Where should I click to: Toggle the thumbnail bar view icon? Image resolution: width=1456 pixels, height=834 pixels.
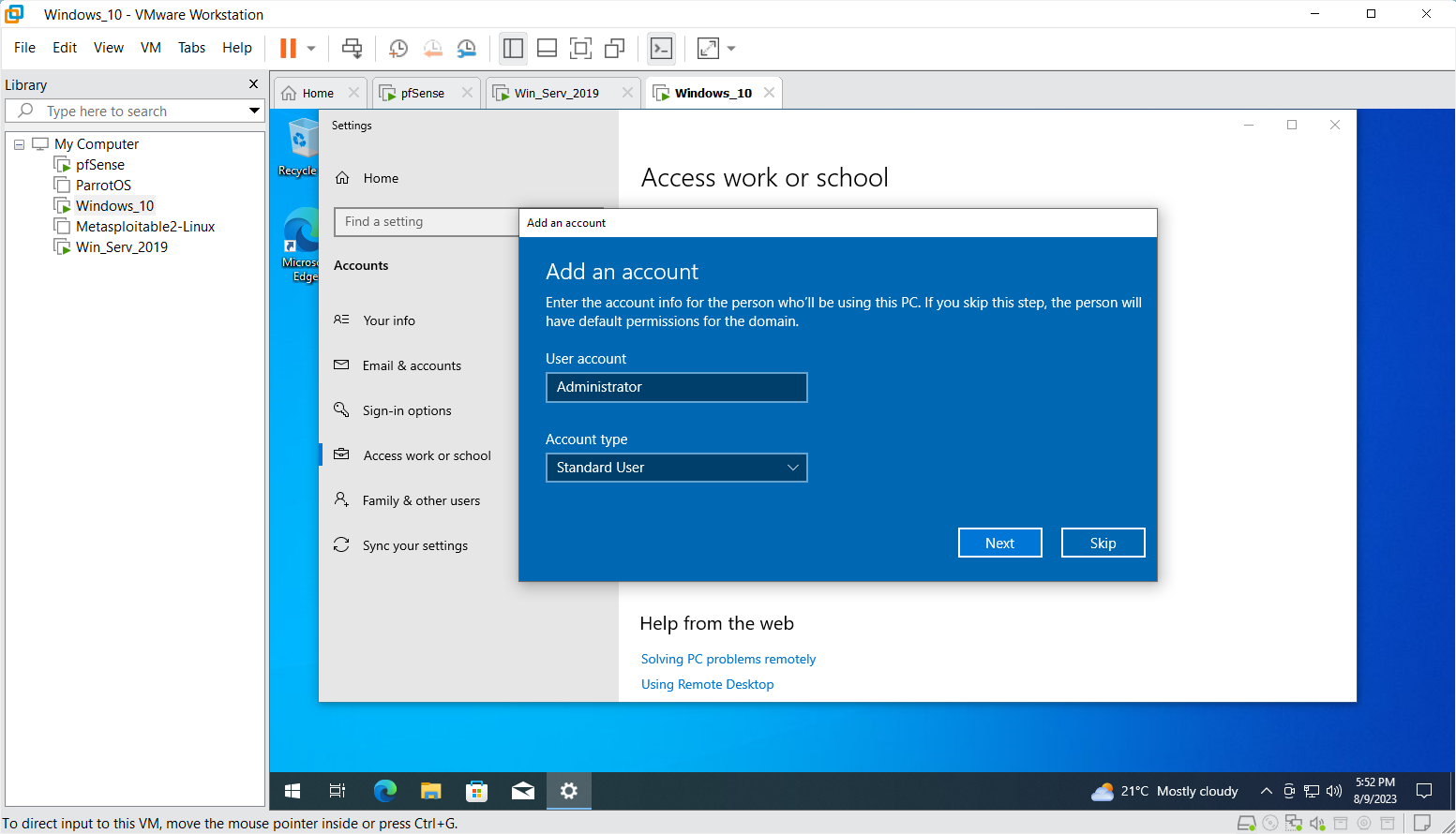(x=547, y=48)
